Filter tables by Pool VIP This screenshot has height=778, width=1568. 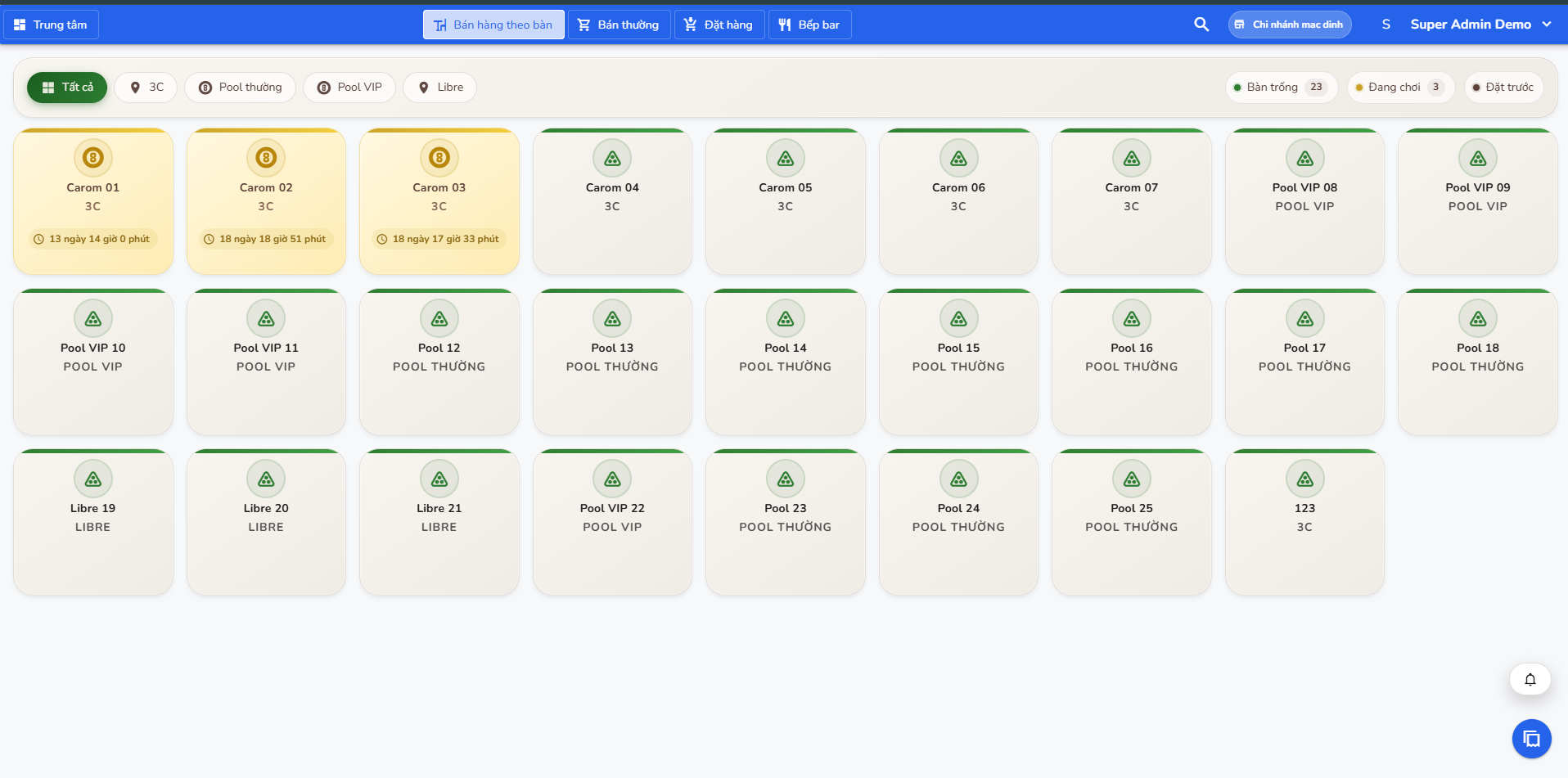(349, 88)
